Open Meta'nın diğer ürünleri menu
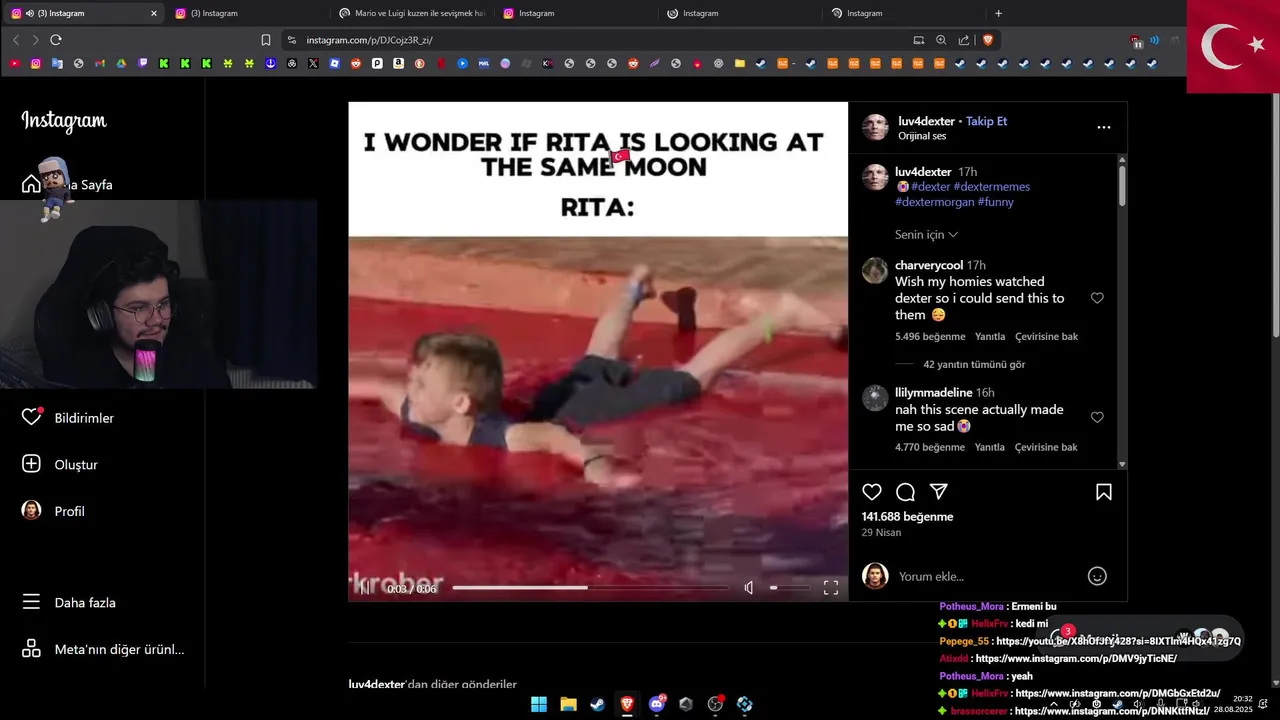This screenshot has width=1280, height=720. (x=103, y=649)
